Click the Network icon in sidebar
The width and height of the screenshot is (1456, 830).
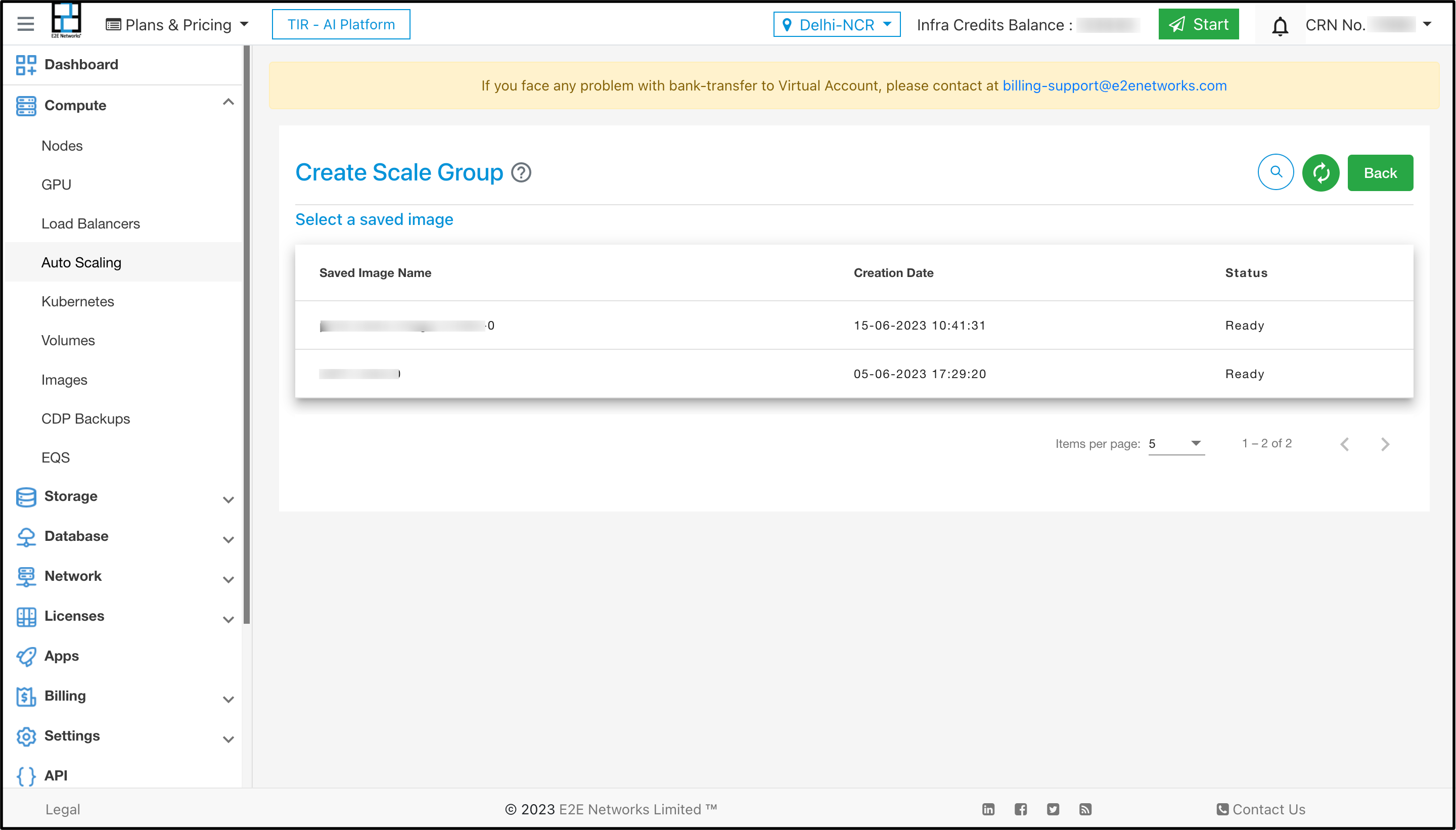click(x=26, y=576)
